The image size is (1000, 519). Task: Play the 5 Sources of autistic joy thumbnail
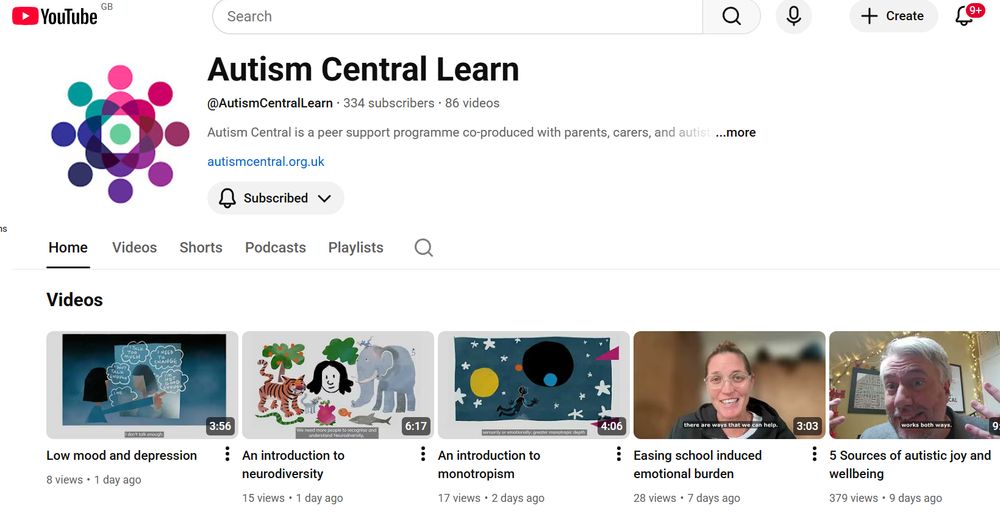[x=915, y=385]
